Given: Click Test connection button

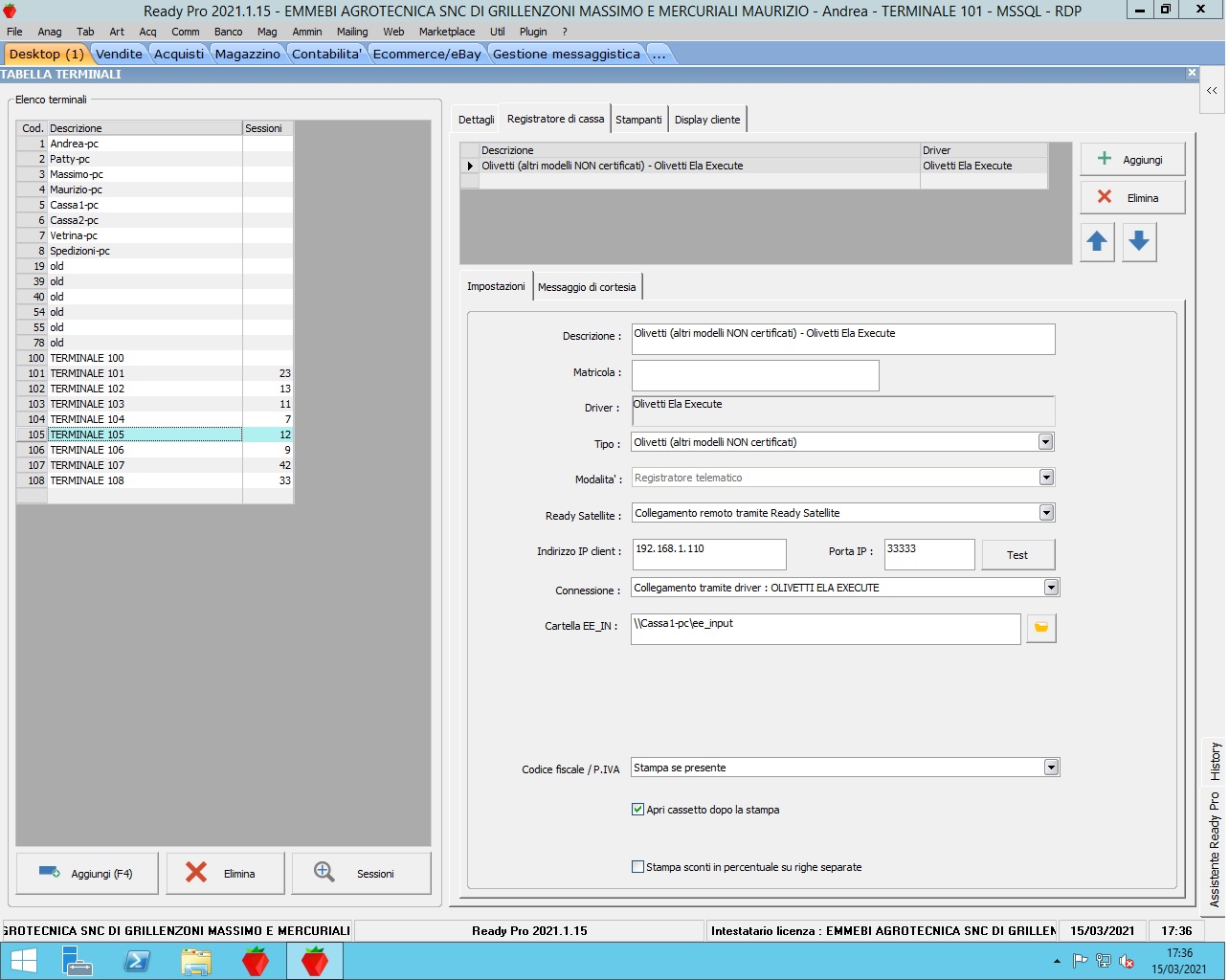Looking at the screenshot, I should tap(1017, 555).
